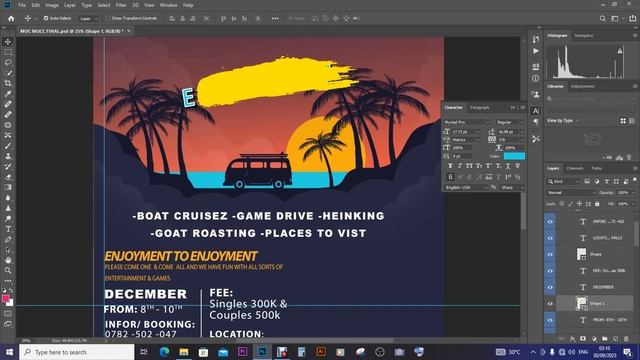Select the Horizontal Type tool
The width and height of the screenshot is (640, 360).
pyautogui.click(x=8, y=229)
